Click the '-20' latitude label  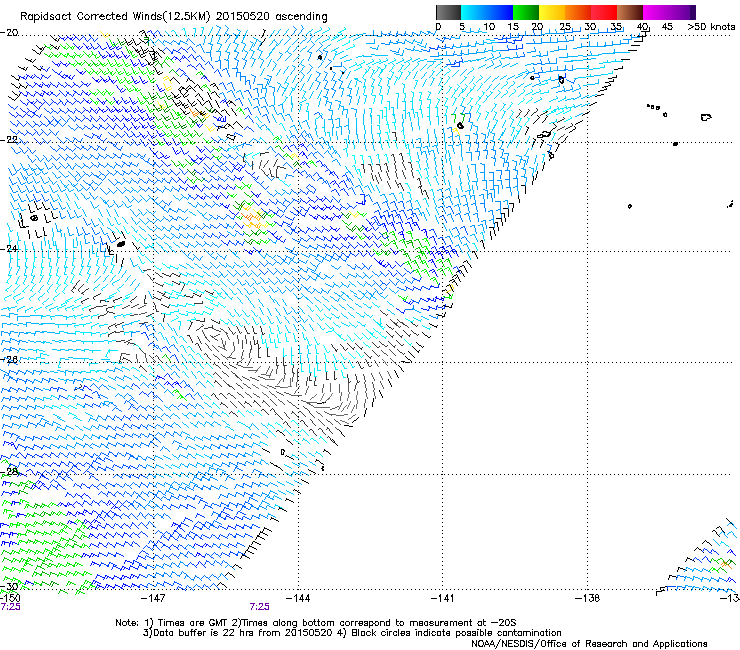9,33
